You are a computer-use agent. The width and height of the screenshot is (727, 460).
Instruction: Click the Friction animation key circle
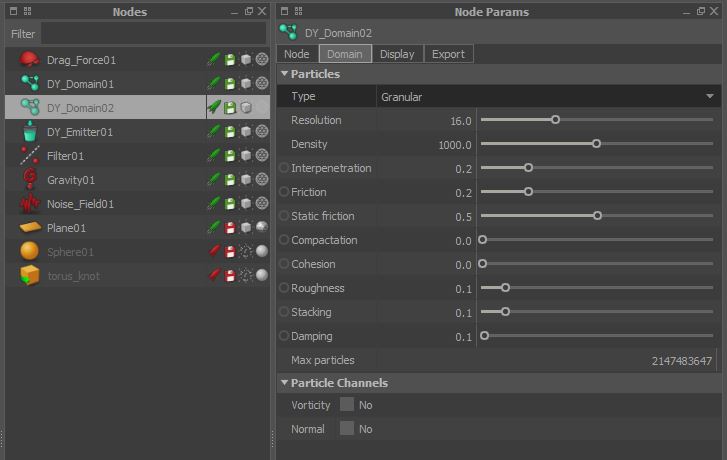coord(284,192)
